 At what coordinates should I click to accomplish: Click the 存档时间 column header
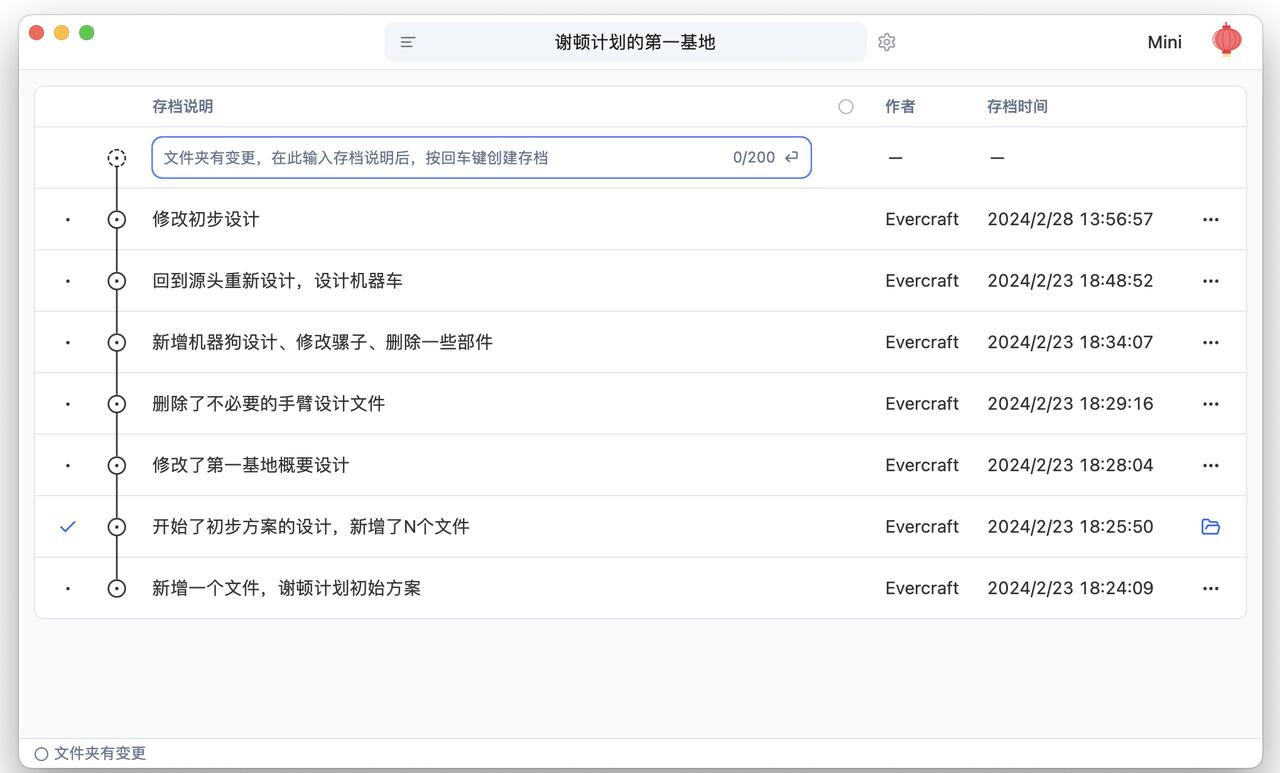[x=1017, y=107]
